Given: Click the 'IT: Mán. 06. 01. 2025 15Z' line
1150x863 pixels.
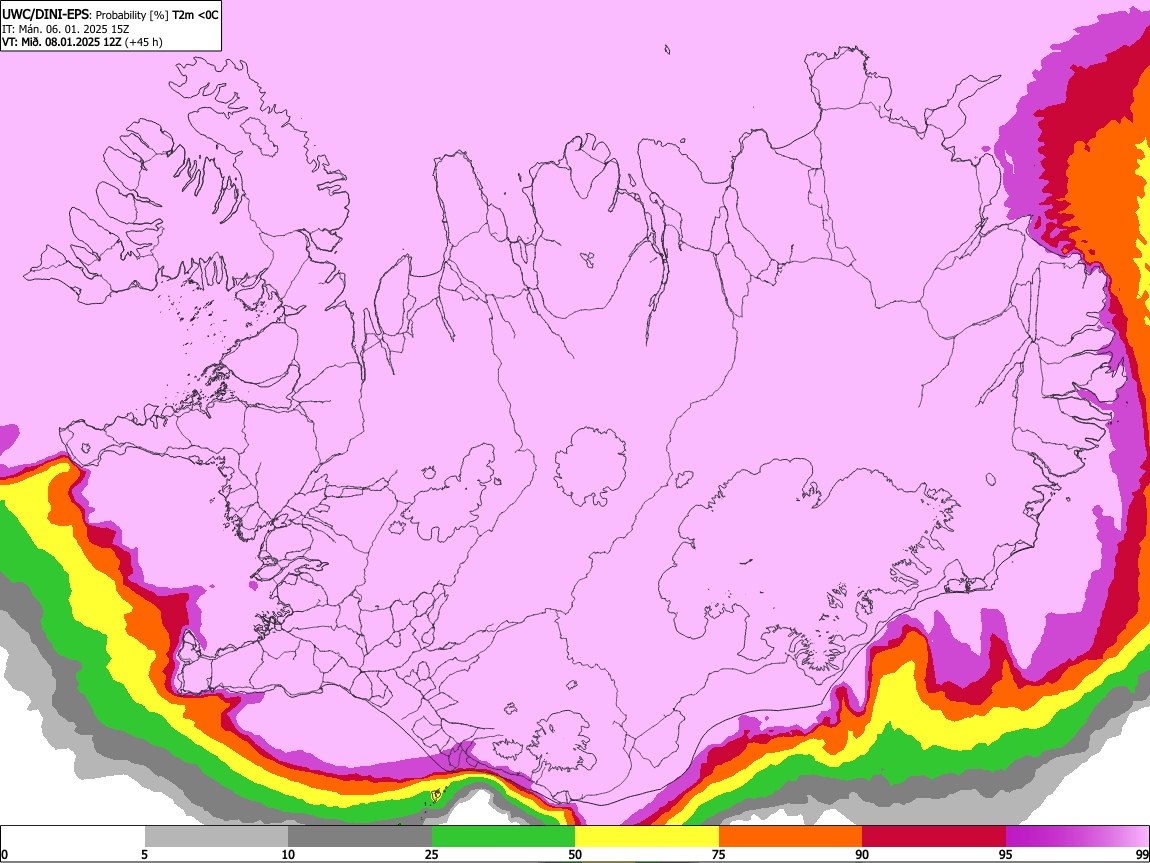Looking at the screenshot, I should click(x=65, y=29).
